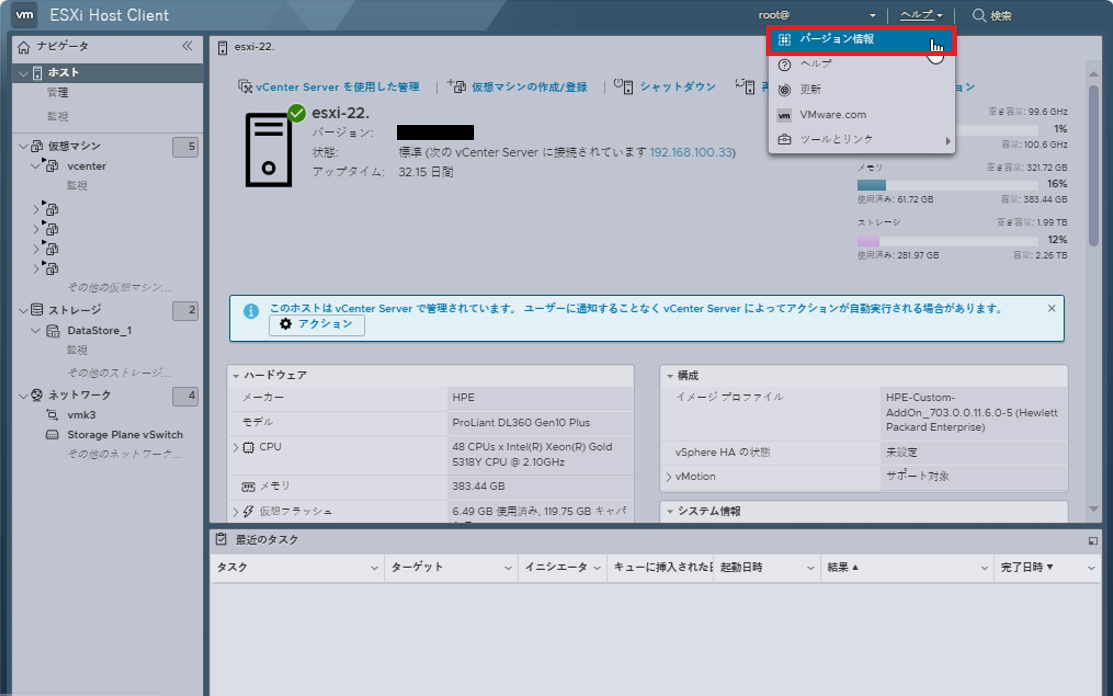Collapse the ネットワーク tree node
This screenshot has height=696, width=1113.
[23, 395]
